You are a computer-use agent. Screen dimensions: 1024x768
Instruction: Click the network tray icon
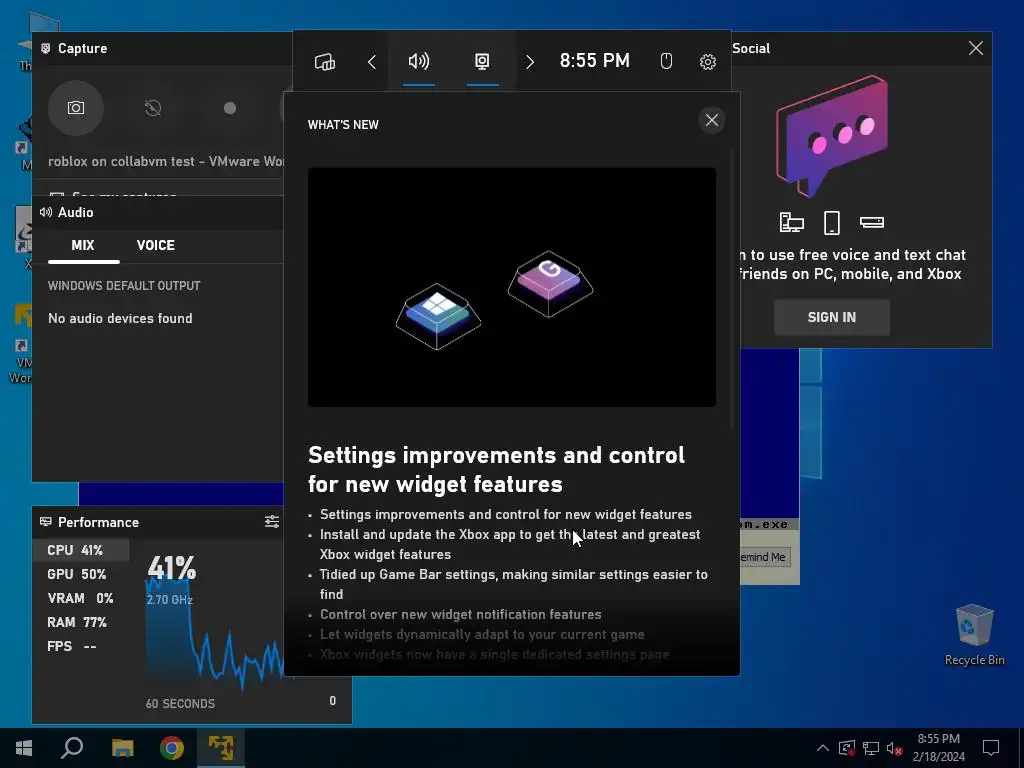[x=871, y=748]
